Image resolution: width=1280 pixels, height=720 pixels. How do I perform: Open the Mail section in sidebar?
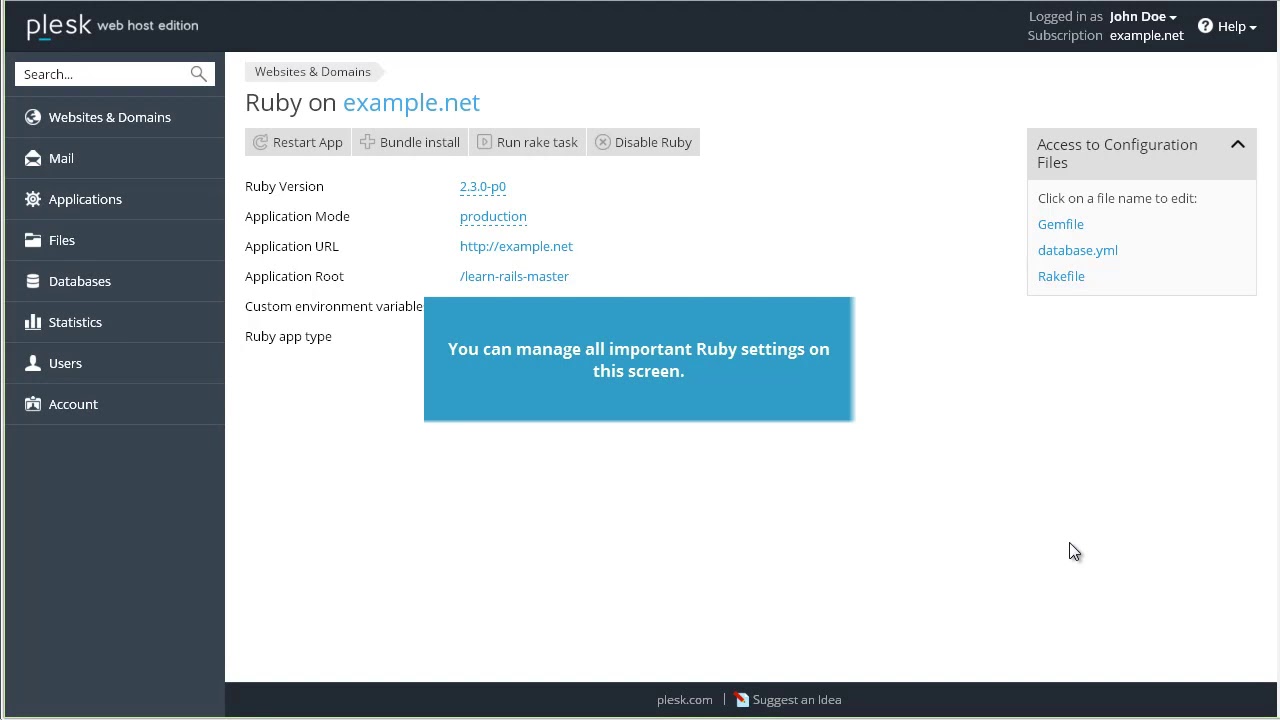coord(115,158)
